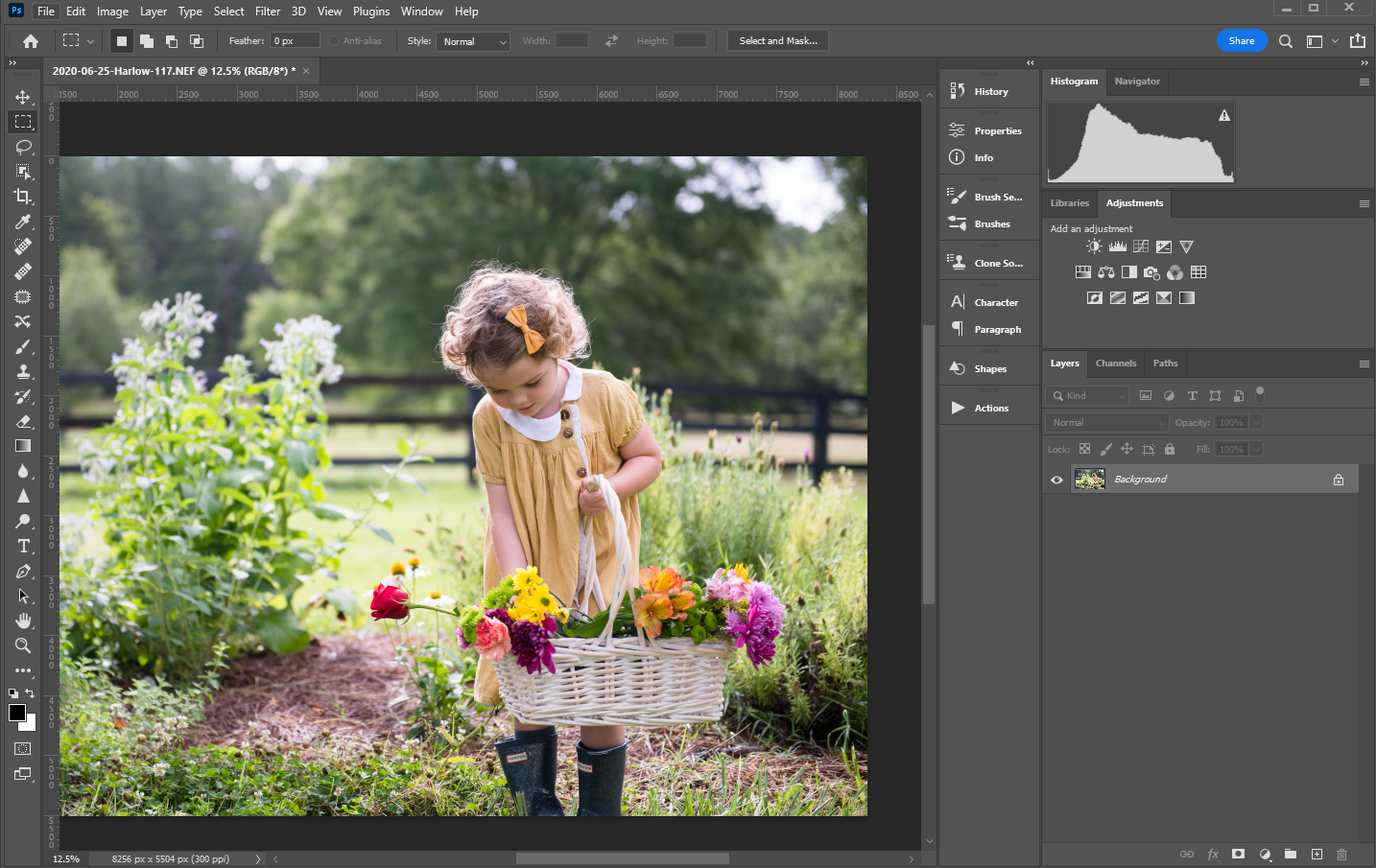
Task: Select the Move tool
Action: click(23, 97)
